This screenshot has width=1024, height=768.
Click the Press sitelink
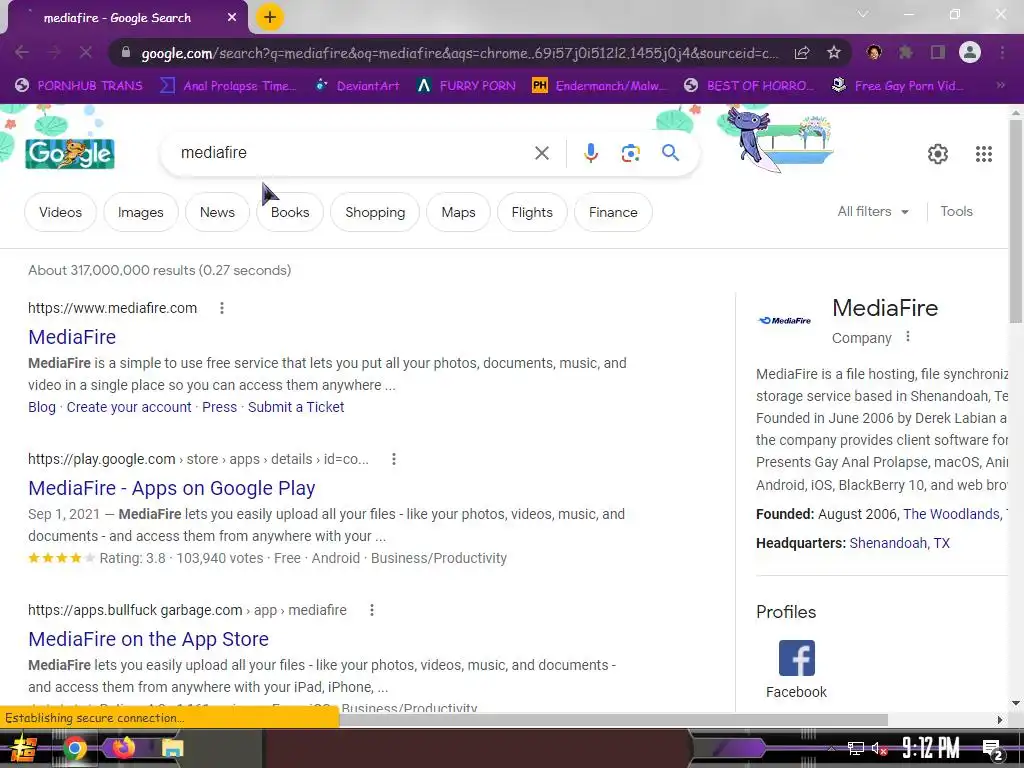[219, 407]
